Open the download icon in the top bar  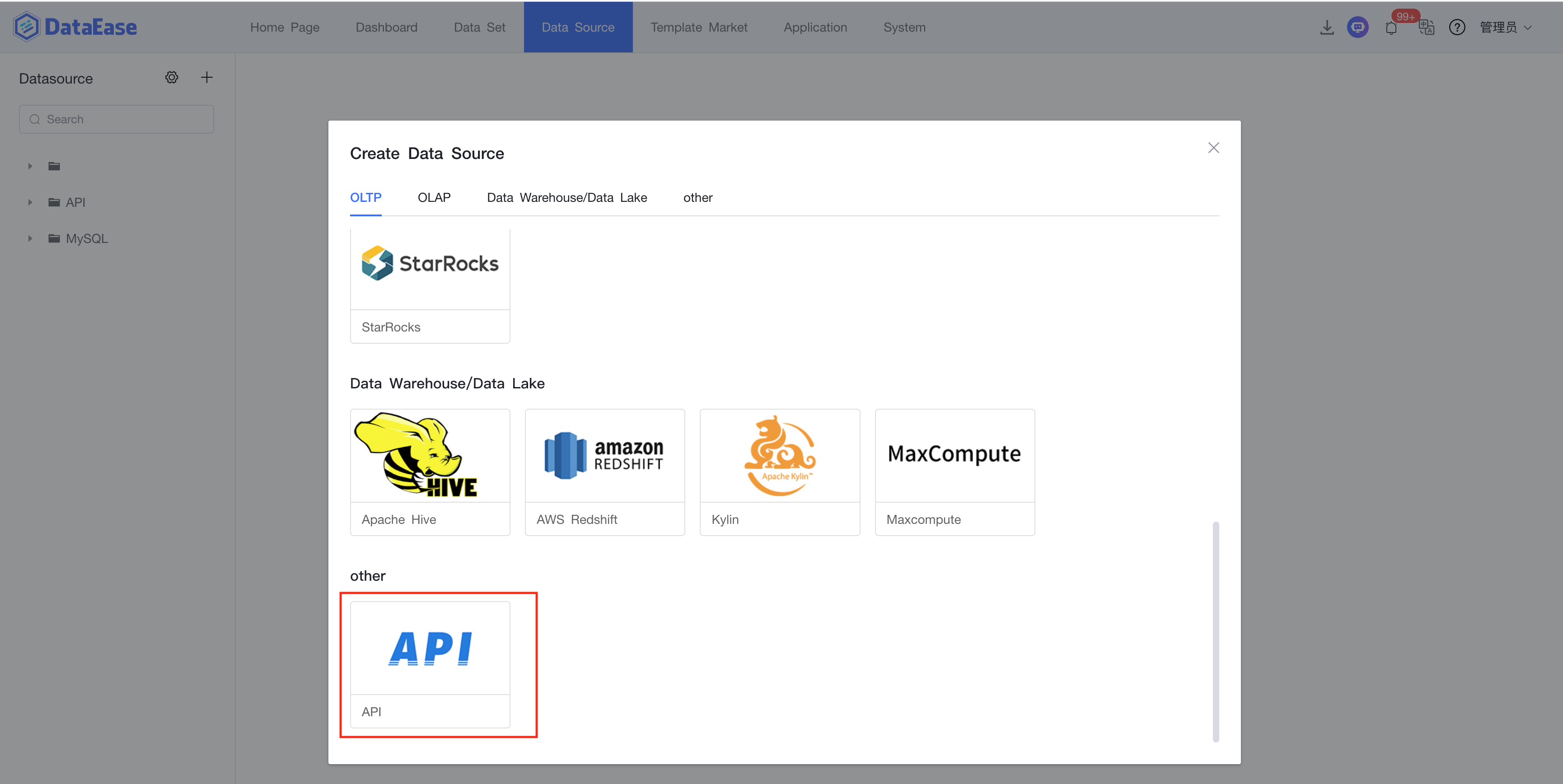pyautogui.click(x=1326, y=27)
